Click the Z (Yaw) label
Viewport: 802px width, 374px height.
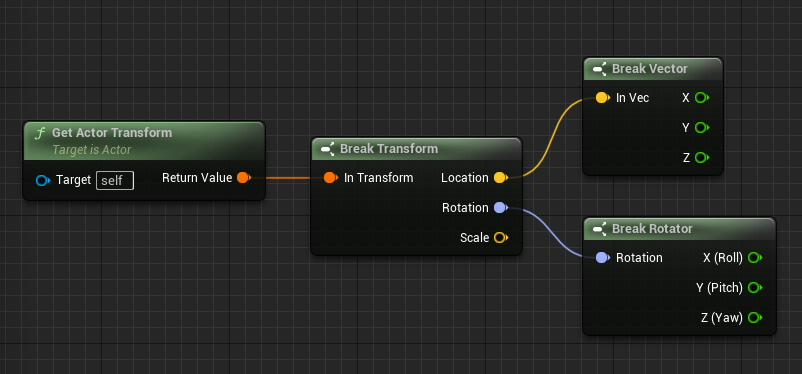click(722, 318)
